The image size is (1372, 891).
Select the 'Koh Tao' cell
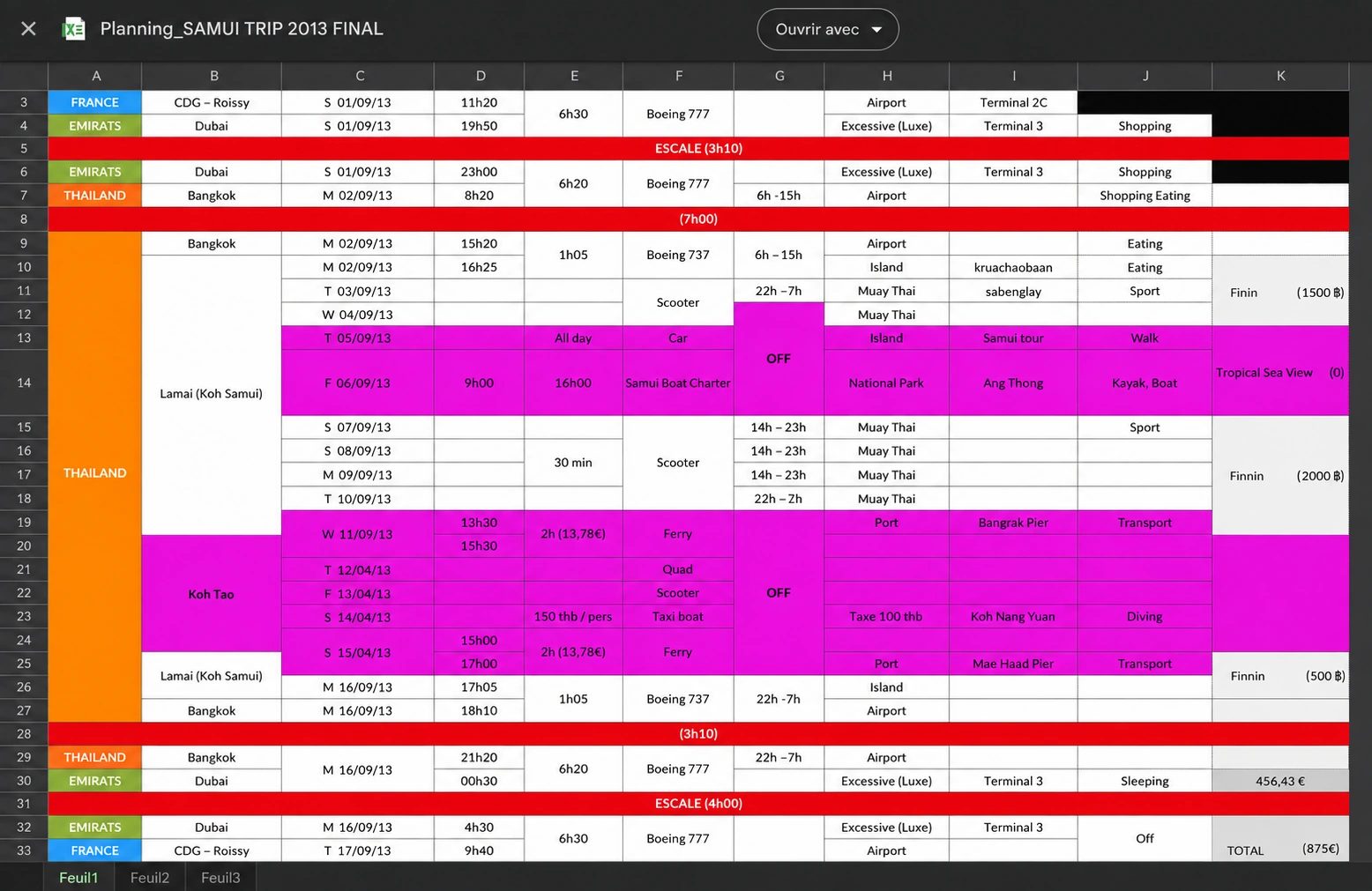pyautogui.click(x=212, y=593)
